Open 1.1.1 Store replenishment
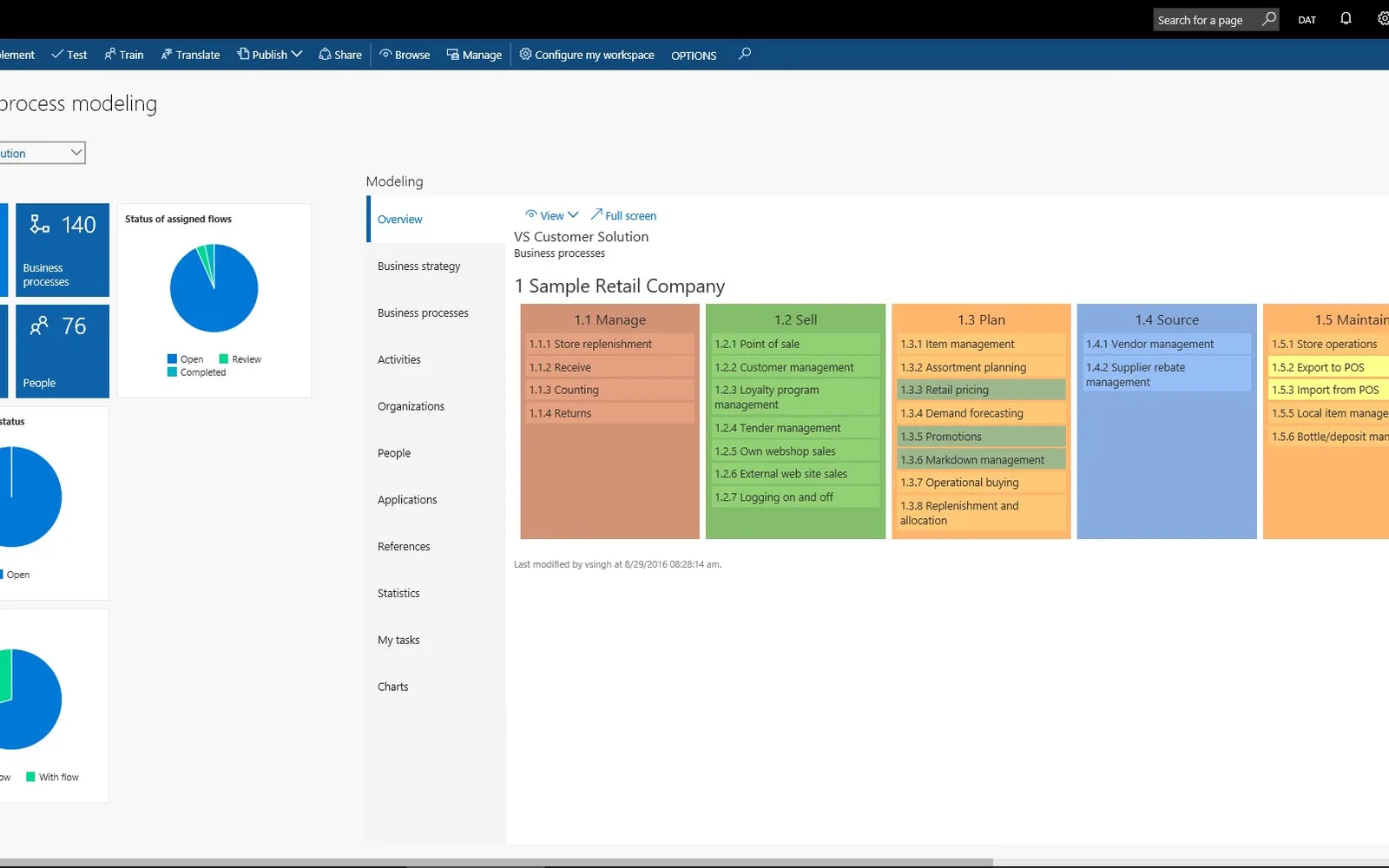Screen dimensions: 1389x868 (609, 344)
